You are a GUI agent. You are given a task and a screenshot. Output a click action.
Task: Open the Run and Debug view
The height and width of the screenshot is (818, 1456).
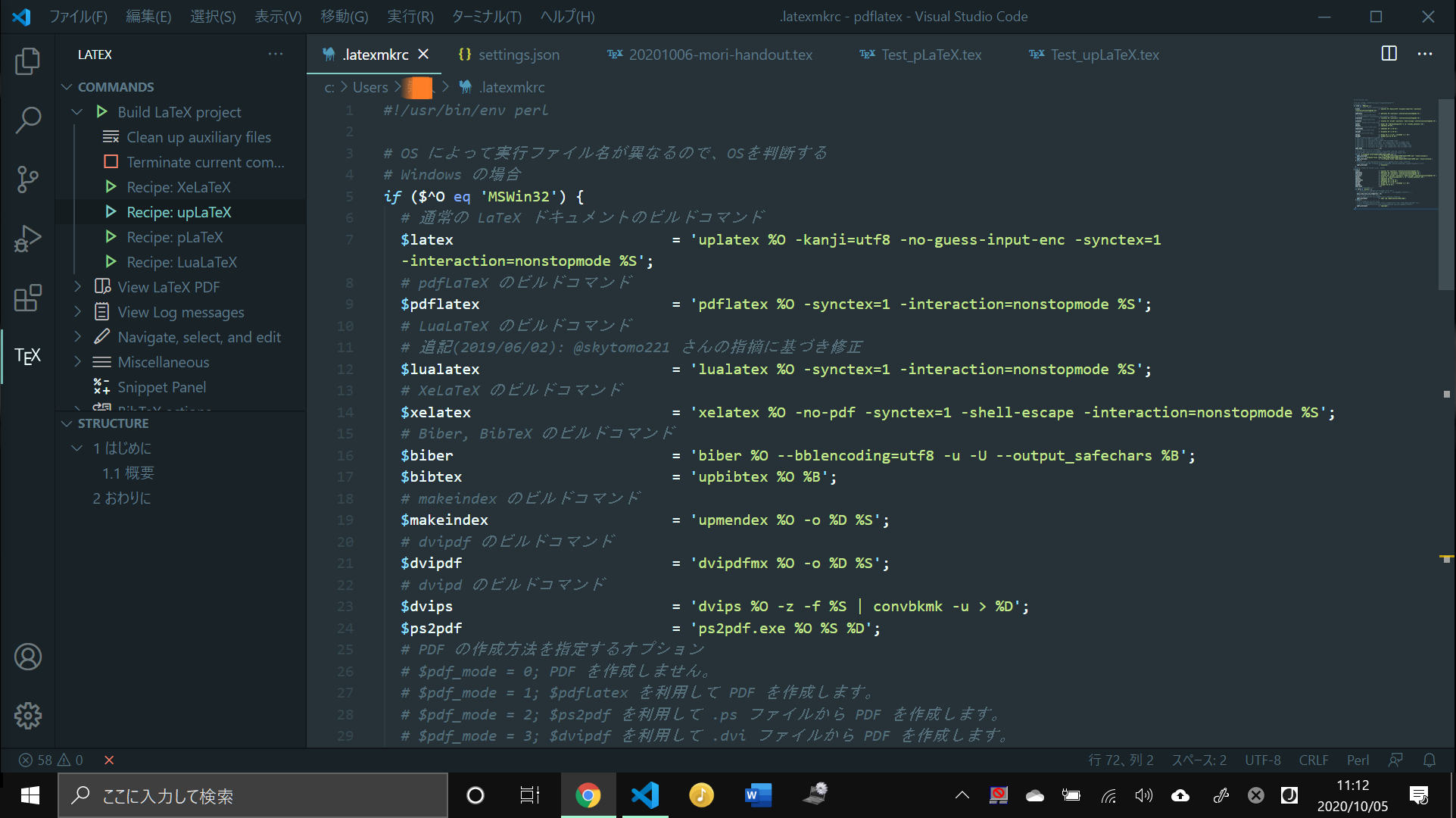pos(27,238)
